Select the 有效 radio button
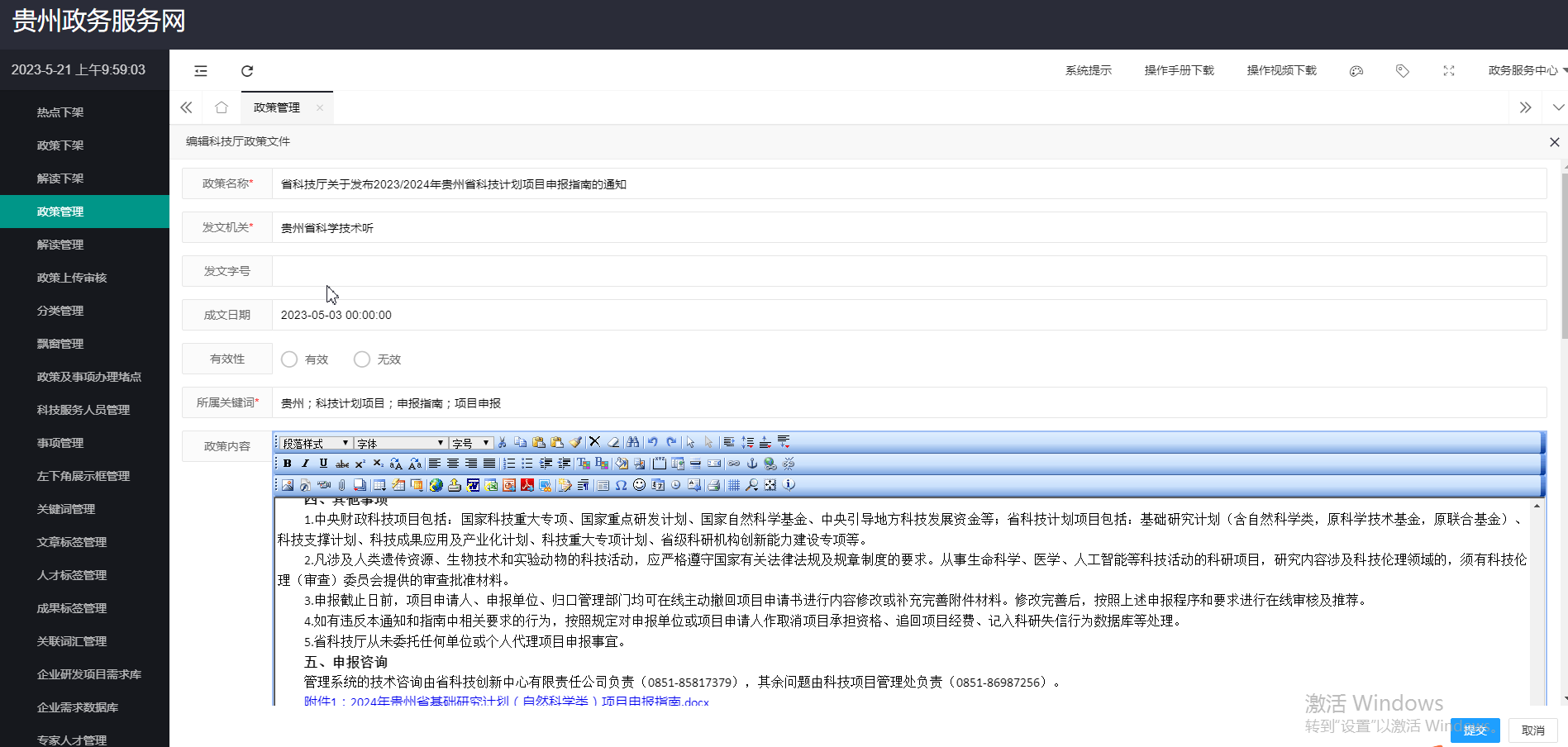 coord(289,359)
